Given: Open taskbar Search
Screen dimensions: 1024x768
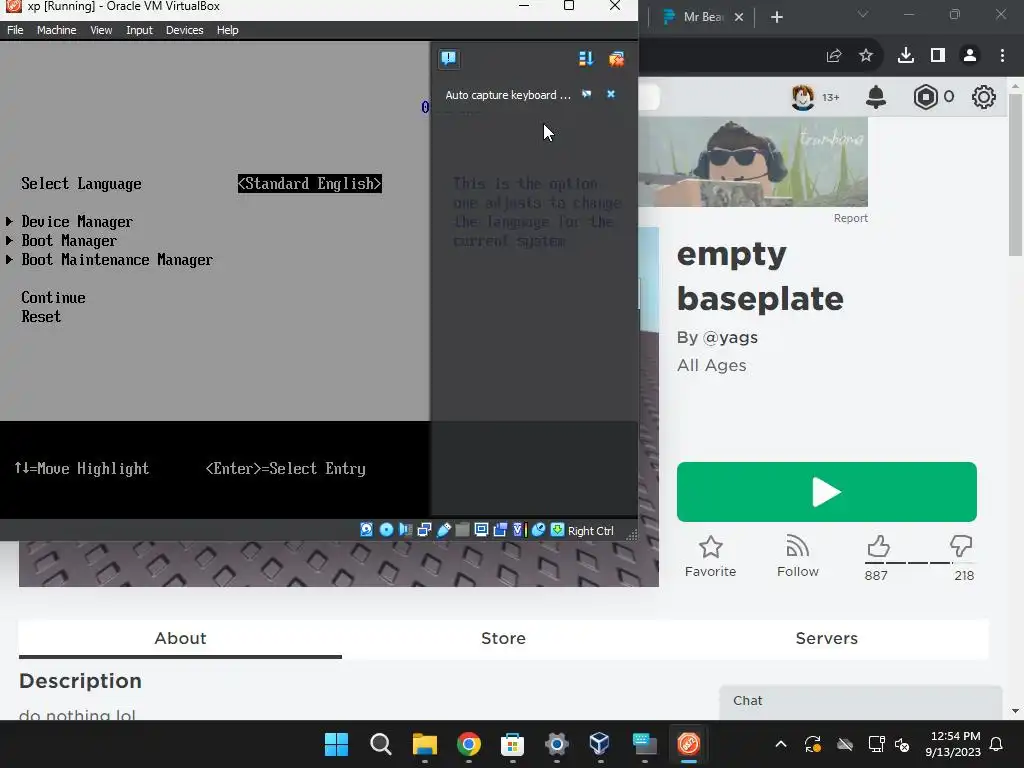Looking at the screenshot, I should tap(380, 744).
